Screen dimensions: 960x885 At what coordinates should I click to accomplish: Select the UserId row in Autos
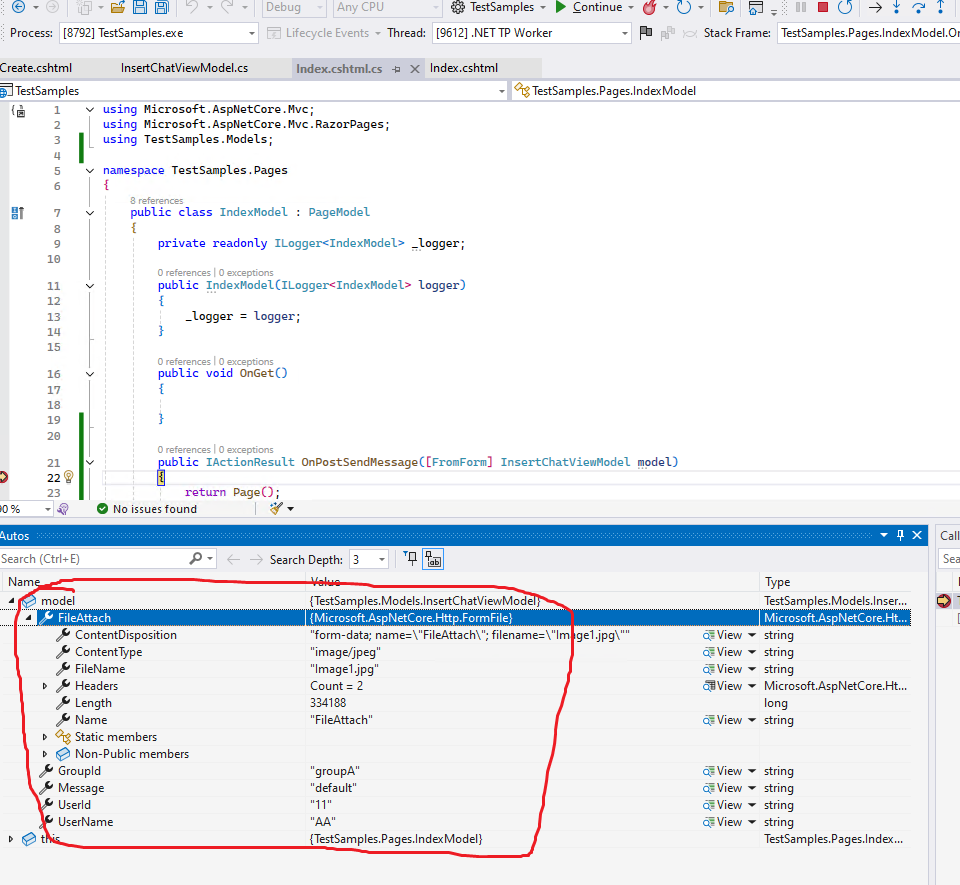pos(456,805)
